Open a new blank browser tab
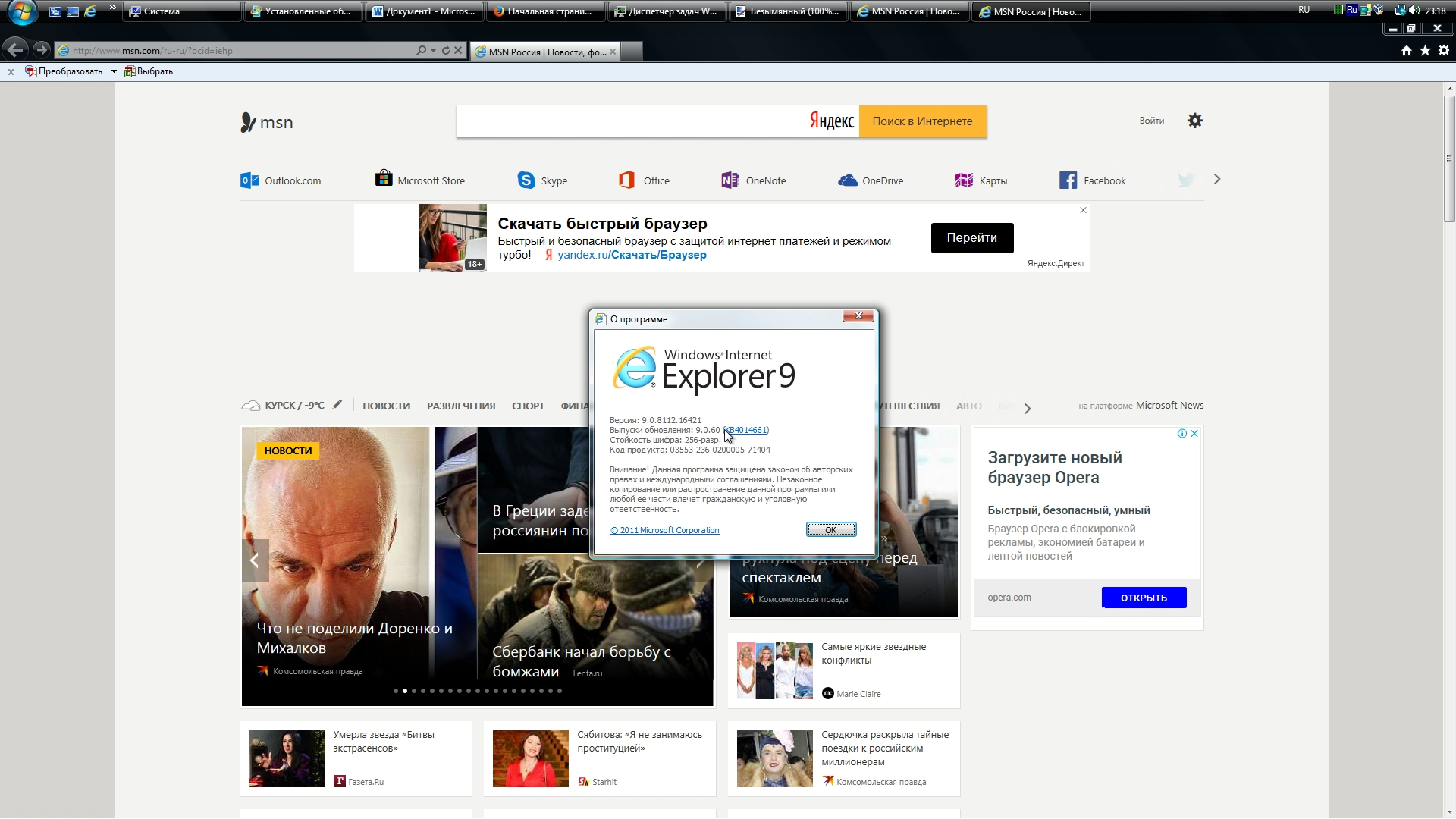This screenshot has height=819, width=1456. [632, 52]
